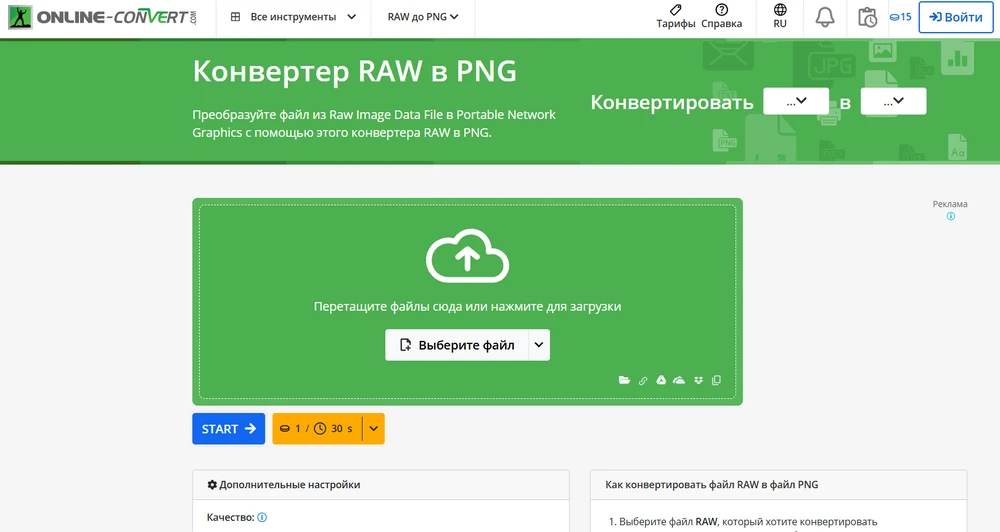Viewport: 1000px width, 532px height.
Task: Open the RAW до PNG menu
Action: (423, 17)
